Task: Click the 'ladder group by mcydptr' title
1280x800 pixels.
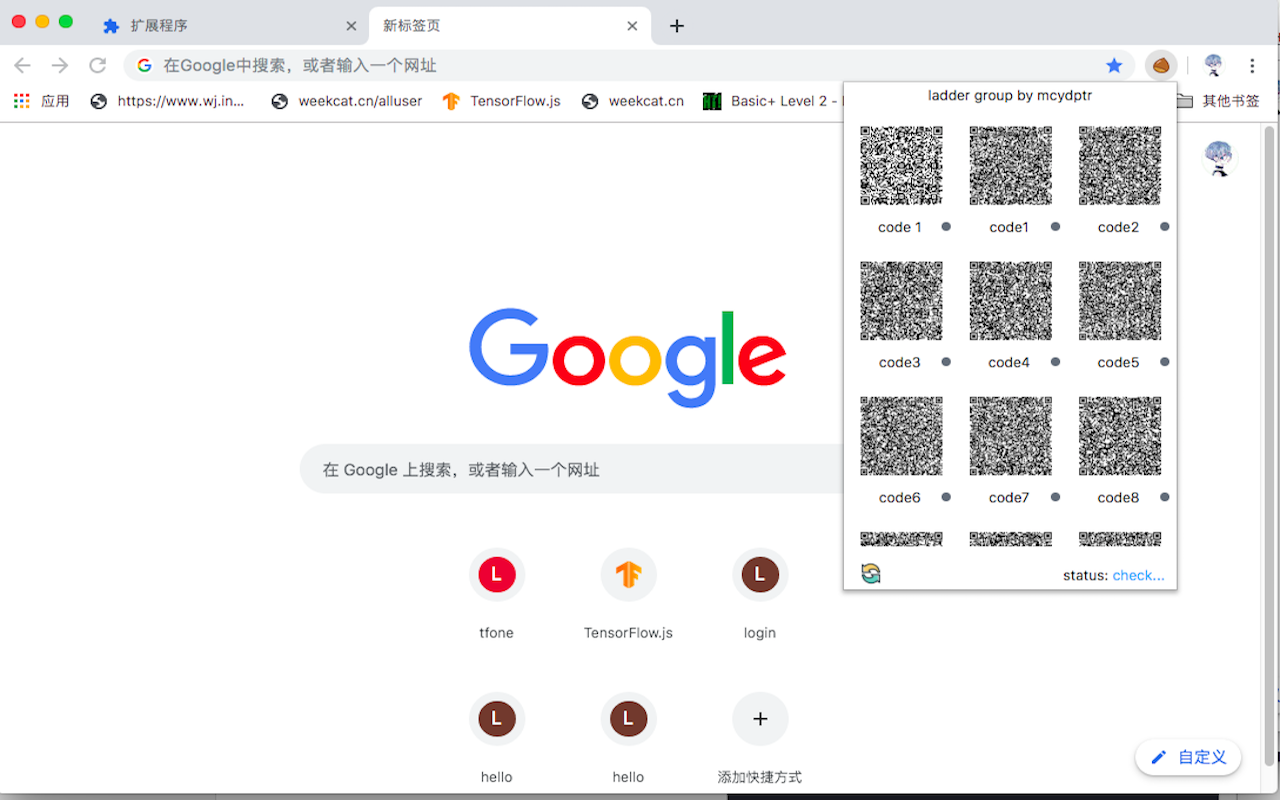Action: coord(1010,96)
